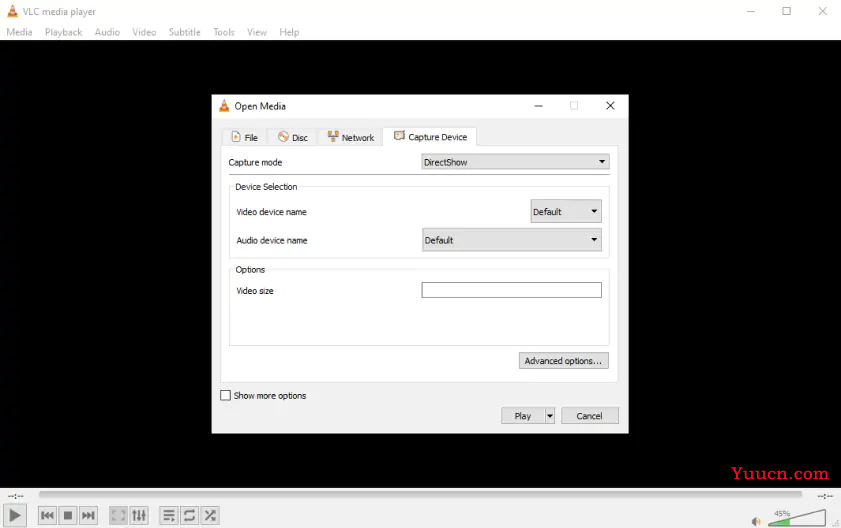841x528 pixels.
Task: Toggle random shuffle icon
Action: coord(210,516)
